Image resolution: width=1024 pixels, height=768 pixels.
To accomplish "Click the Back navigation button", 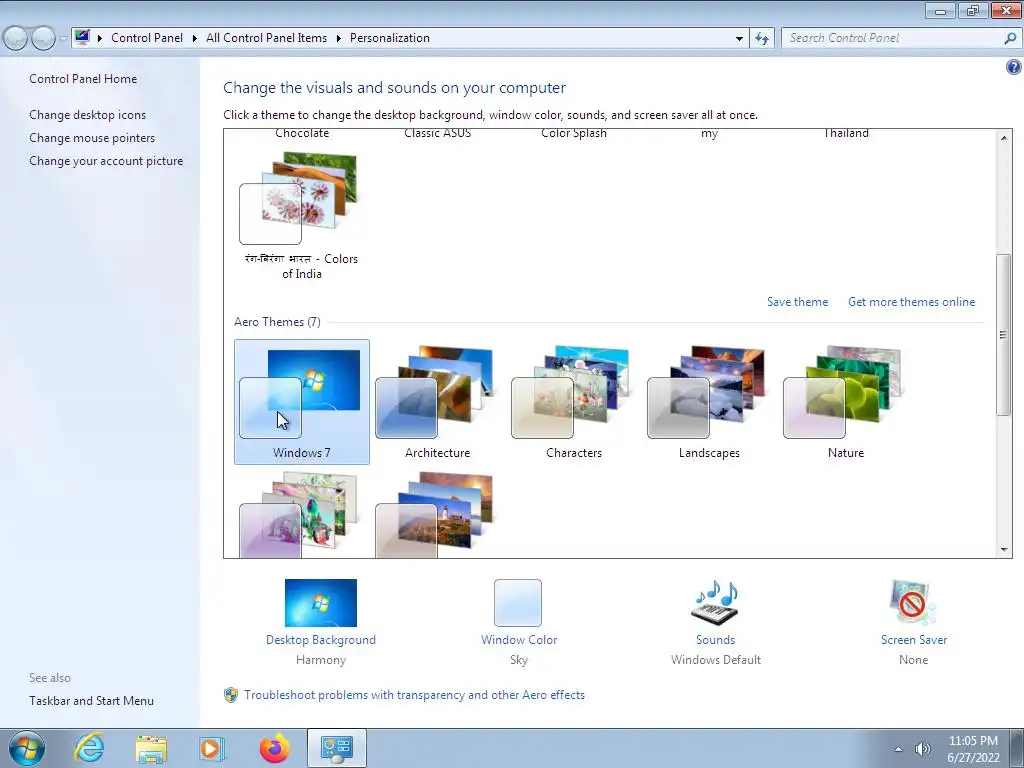I will pyautogui.click(x=16, y=38).
